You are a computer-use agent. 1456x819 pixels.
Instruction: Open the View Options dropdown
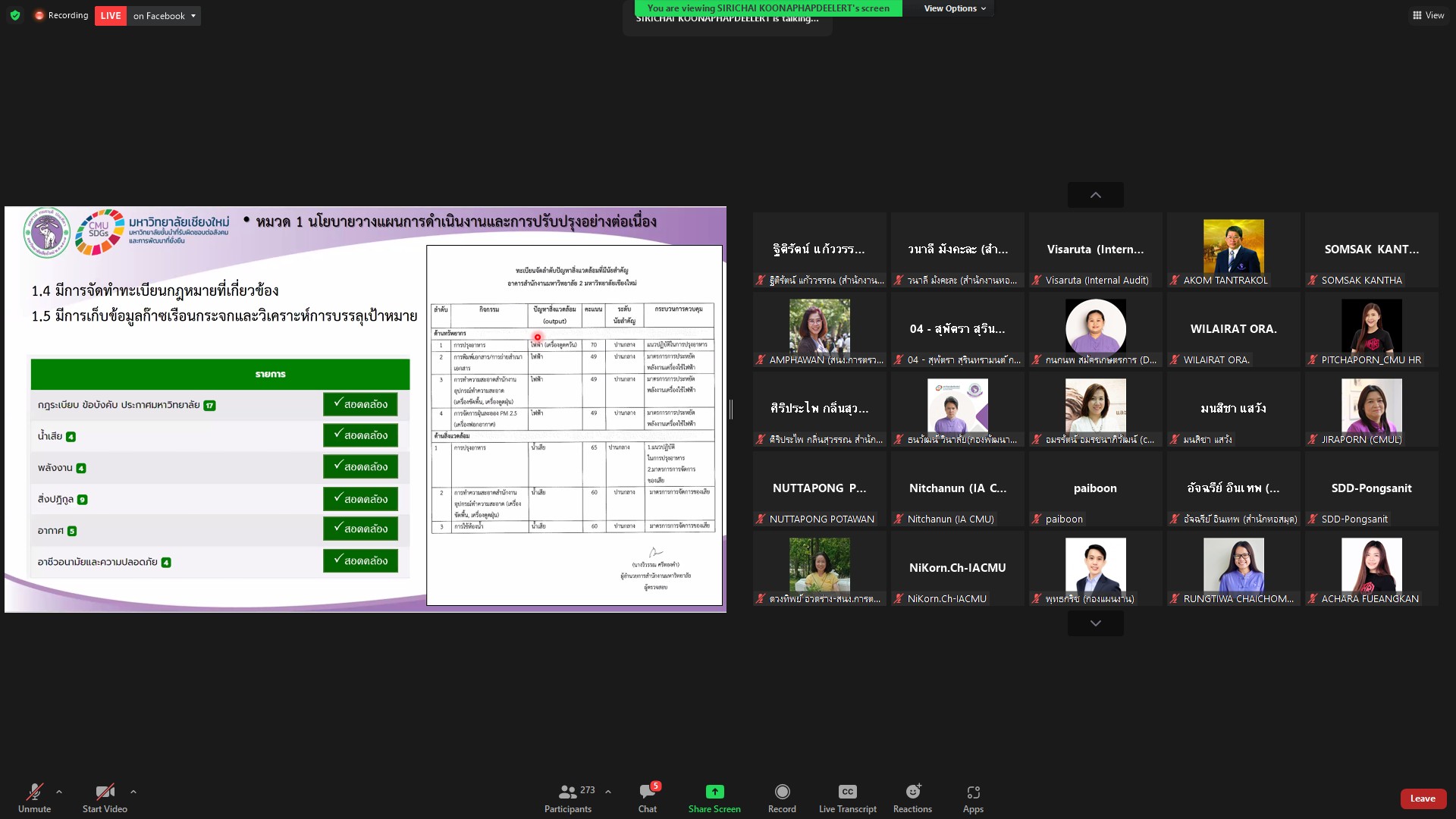click(x=955, y=8)
